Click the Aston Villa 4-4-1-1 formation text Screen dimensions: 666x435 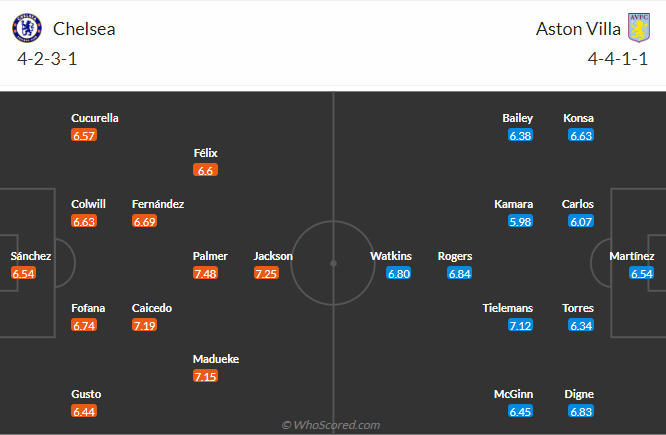tap(618, 59)
